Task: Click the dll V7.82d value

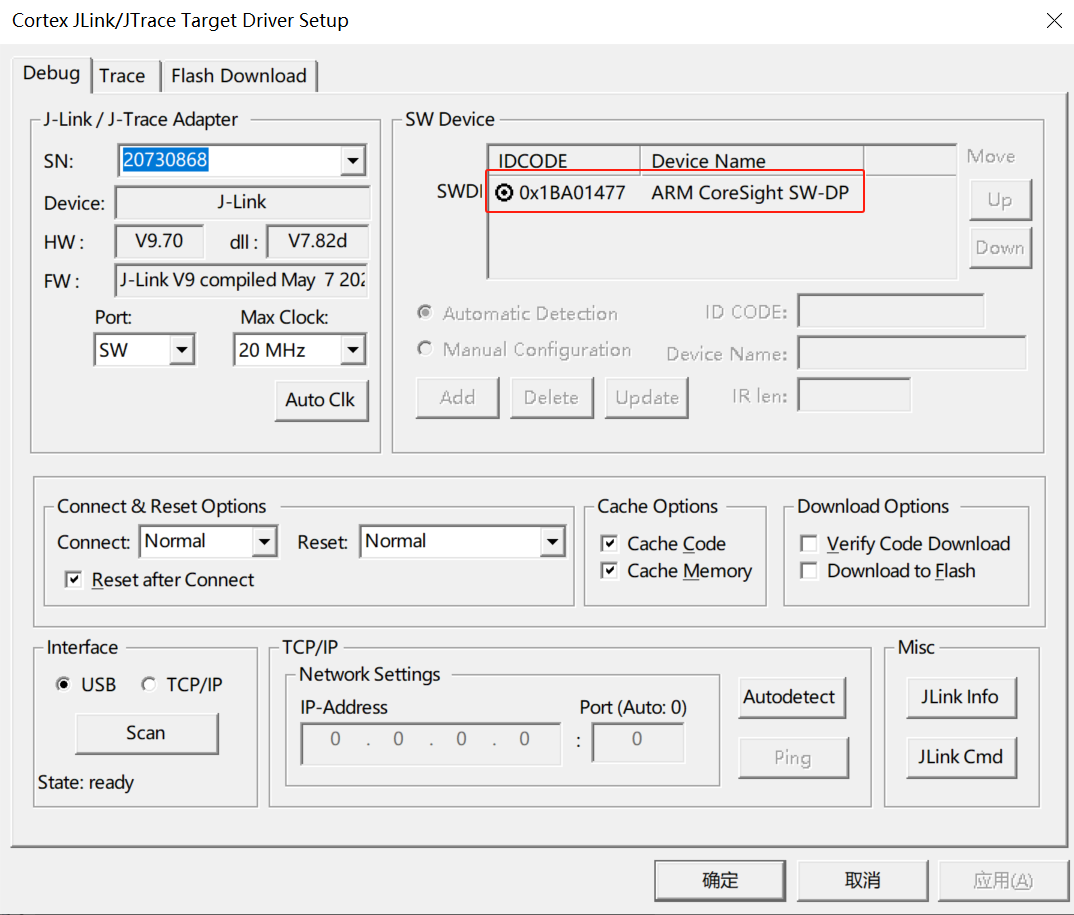Action: [x=317, y=241]
